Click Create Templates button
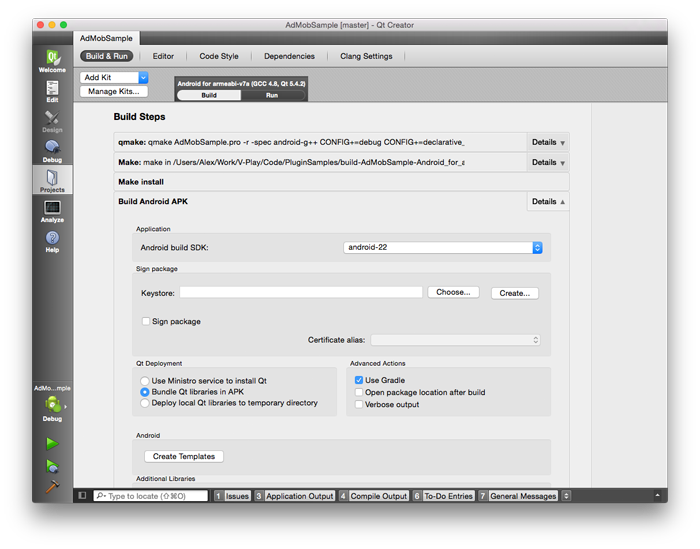 pos(184,457)
